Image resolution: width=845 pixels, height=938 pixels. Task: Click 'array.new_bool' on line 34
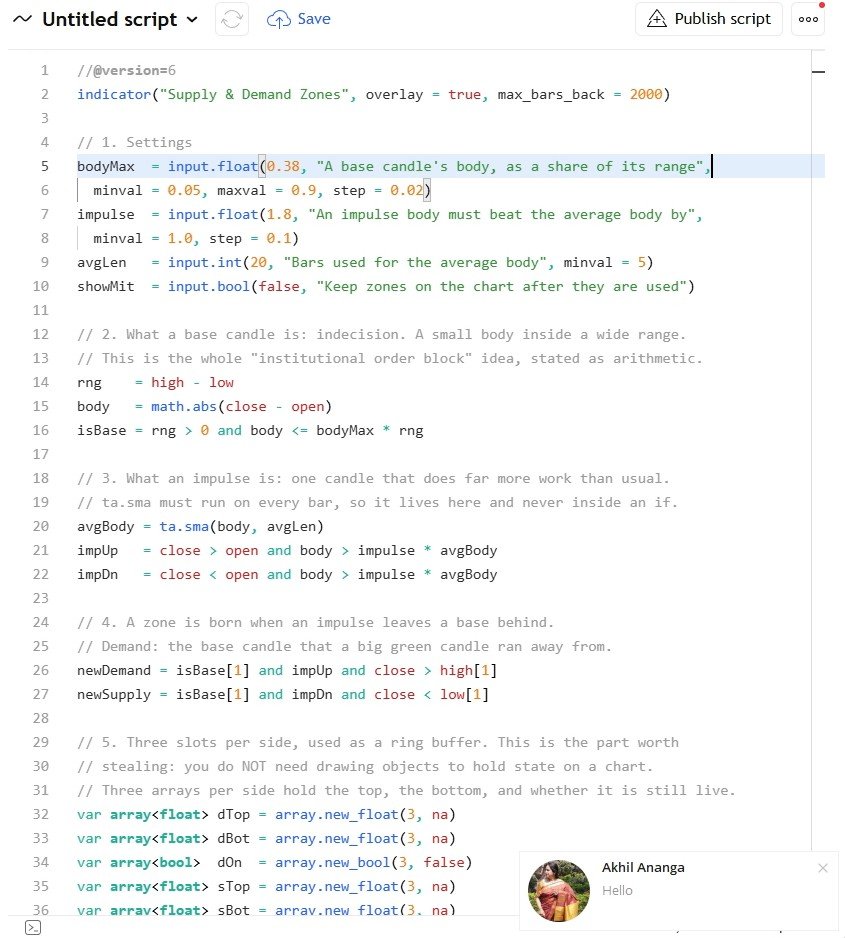tap(332, 862)
